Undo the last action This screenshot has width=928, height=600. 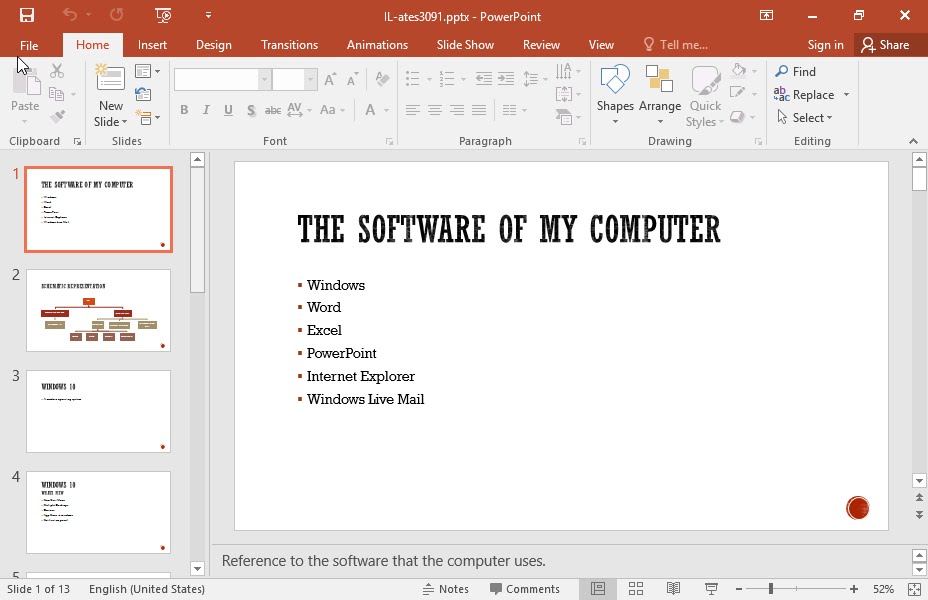(x=70, y=15)
